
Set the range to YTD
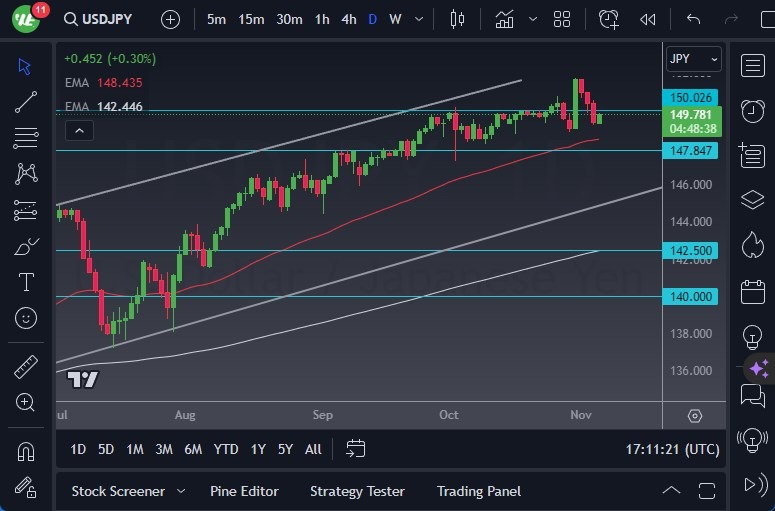[x=226, y=449]
